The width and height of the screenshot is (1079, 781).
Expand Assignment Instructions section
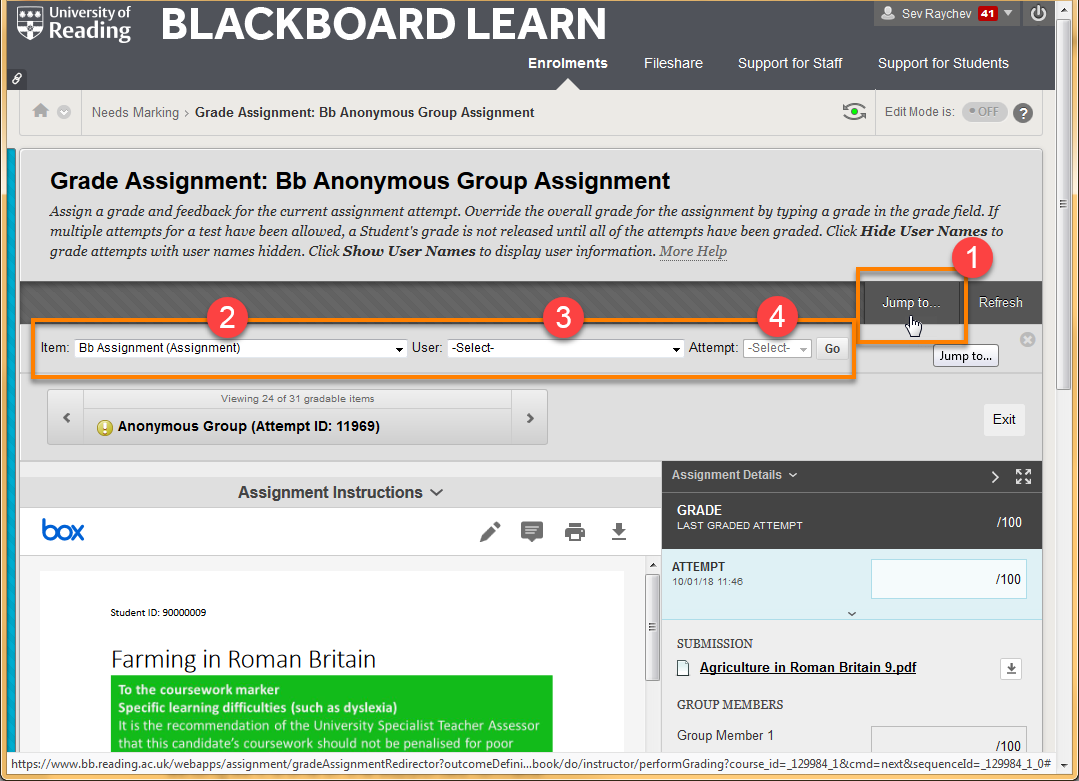click(341, 493)
